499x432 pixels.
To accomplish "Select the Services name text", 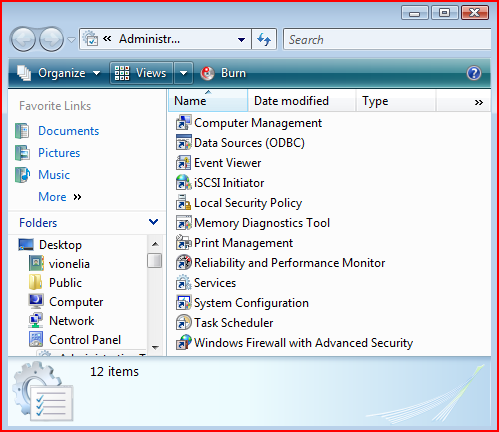I will click(x=215, y=283).
